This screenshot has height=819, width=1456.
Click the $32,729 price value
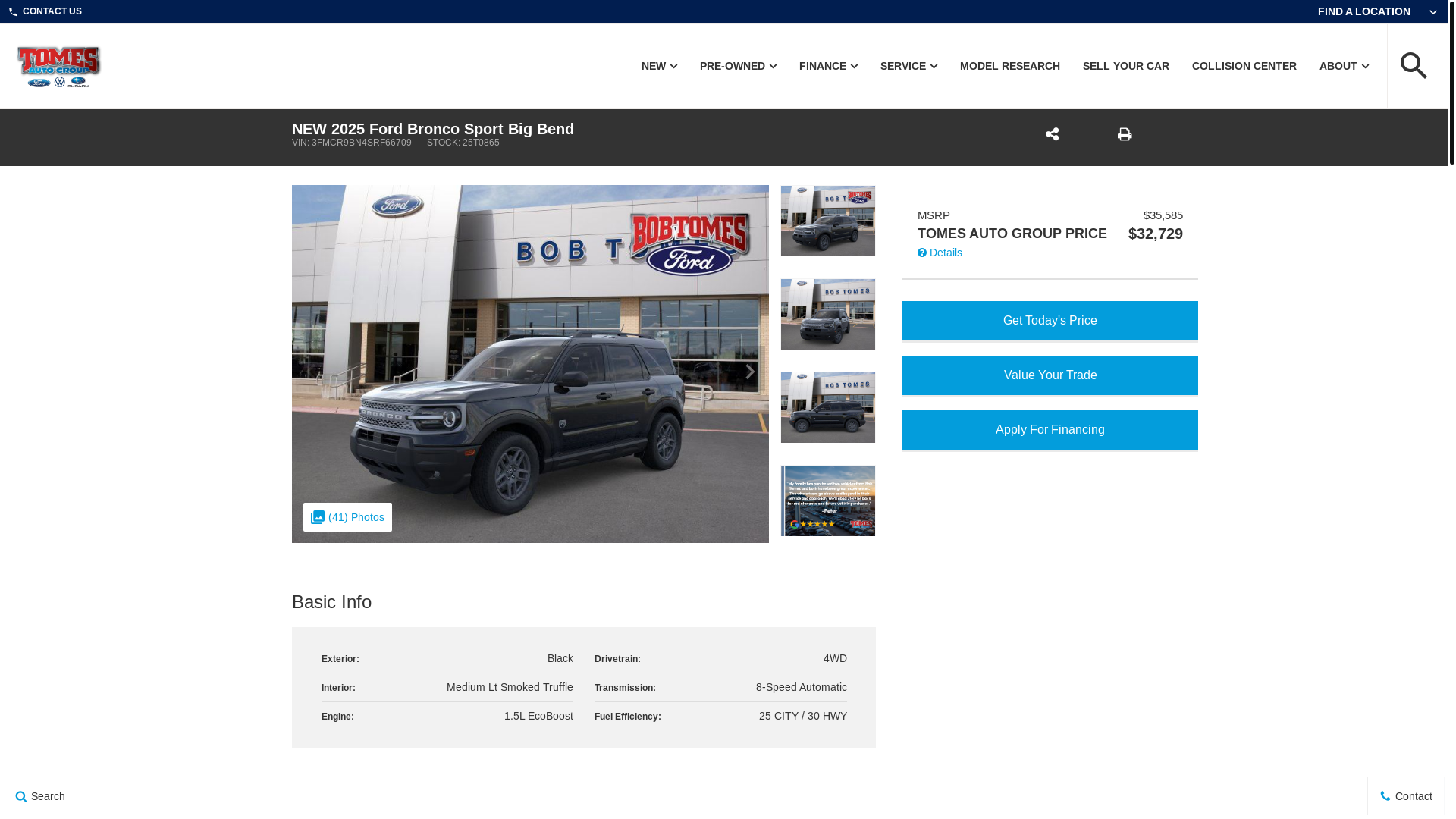(1156, 234)
